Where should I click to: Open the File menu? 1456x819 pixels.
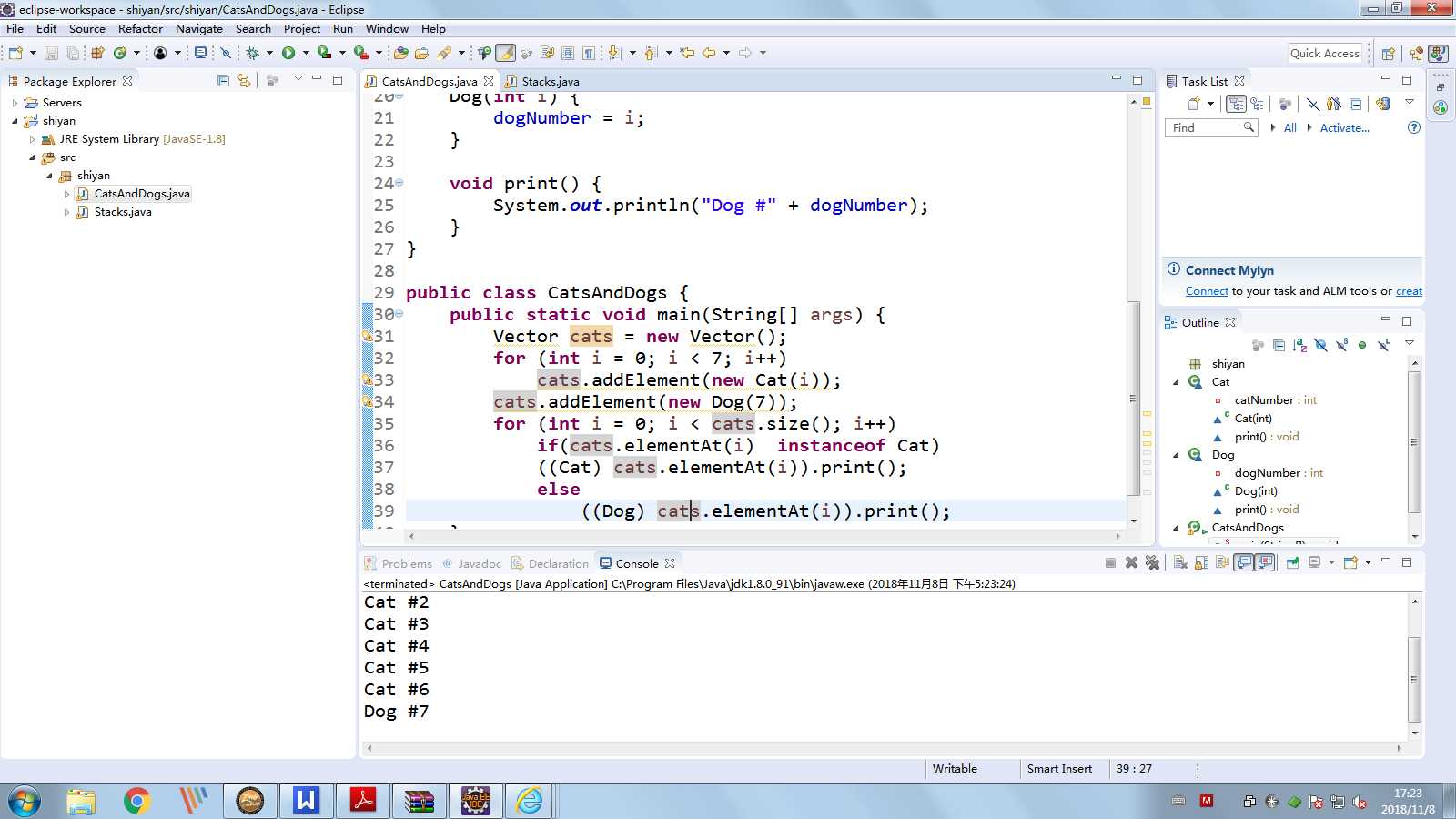pyautogui.click(x=15, y=28)
